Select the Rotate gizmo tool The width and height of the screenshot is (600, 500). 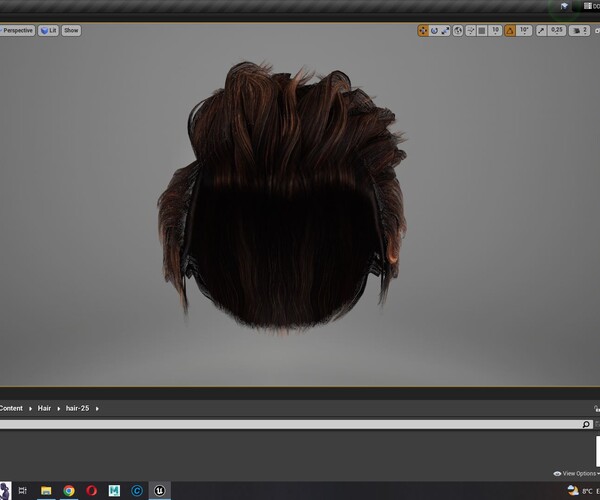click(434, 31)
